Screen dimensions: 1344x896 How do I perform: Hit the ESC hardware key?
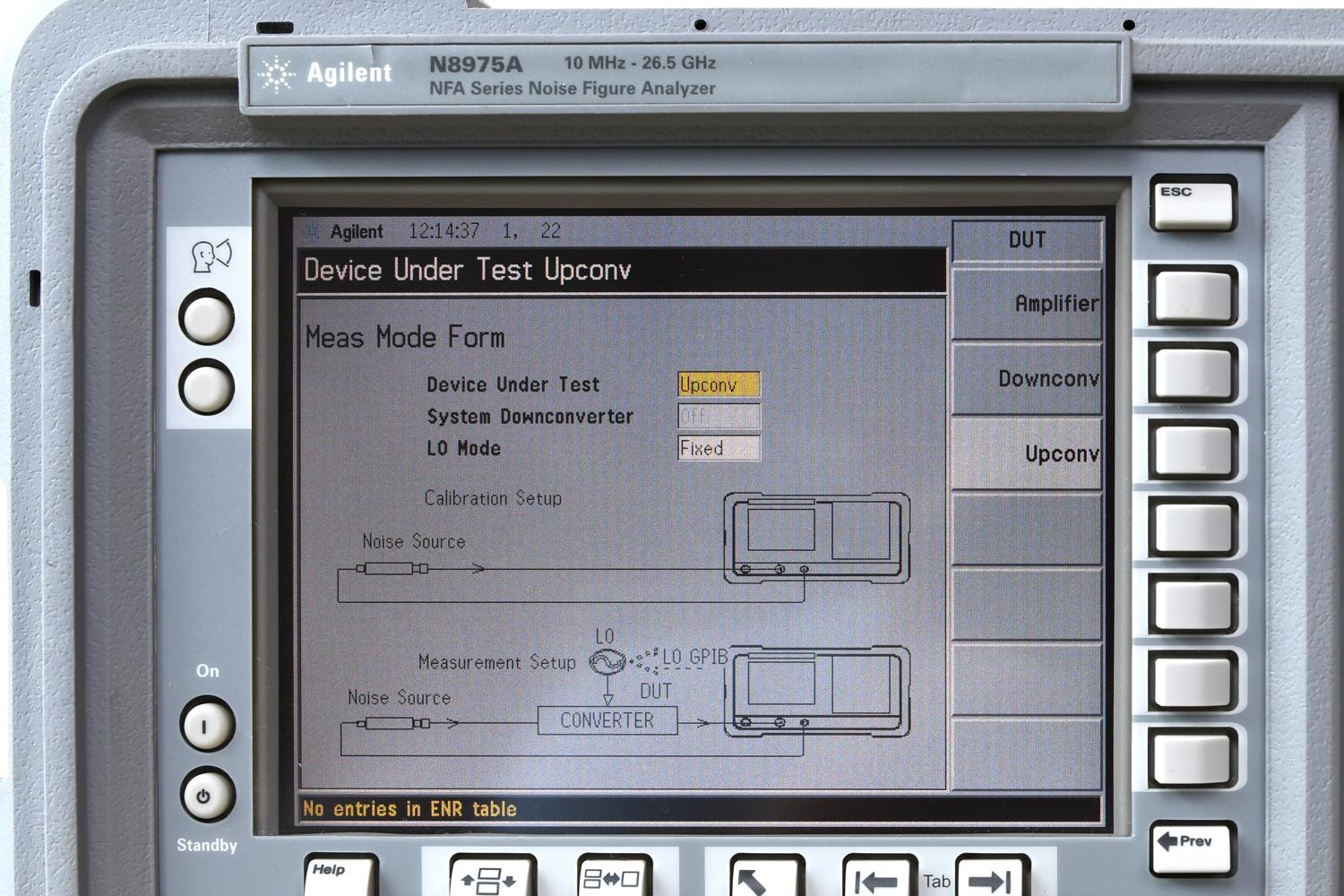(x=1193, y=203)
